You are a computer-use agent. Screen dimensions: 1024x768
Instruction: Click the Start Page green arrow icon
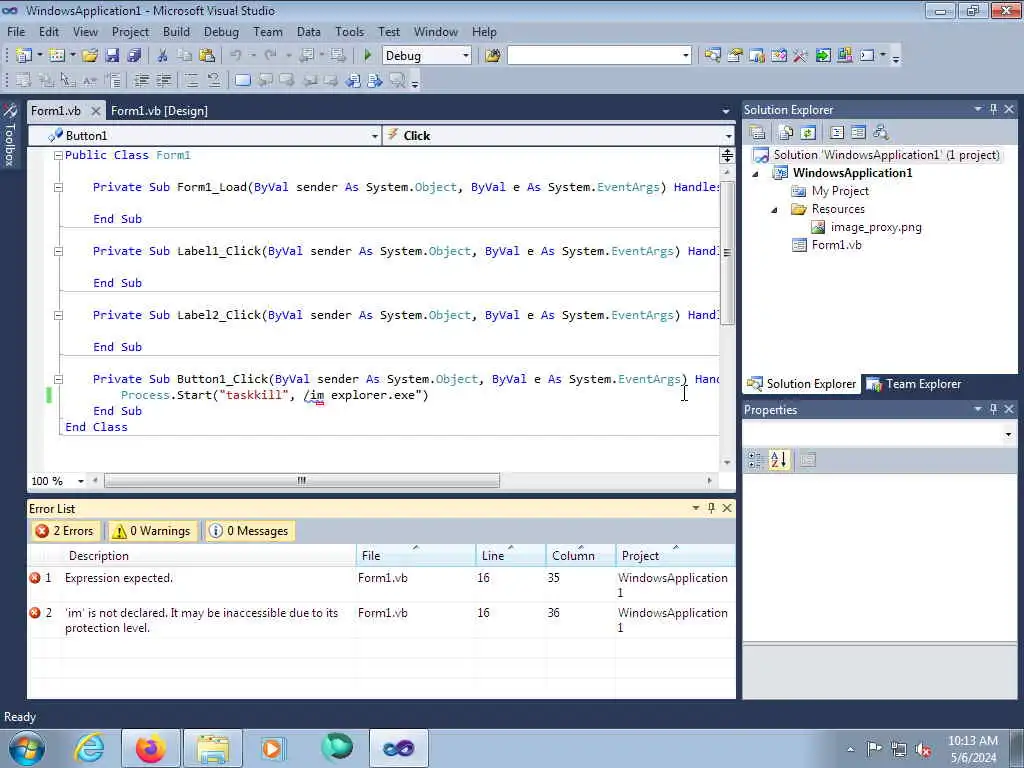pyautogui.click(x=823, y=56)
